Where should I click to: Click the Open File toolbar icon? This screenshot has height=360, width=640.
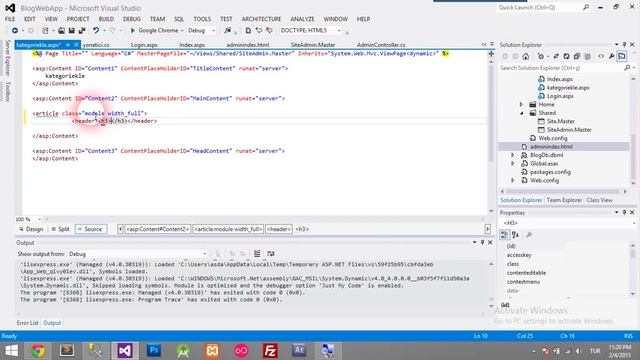61,31
